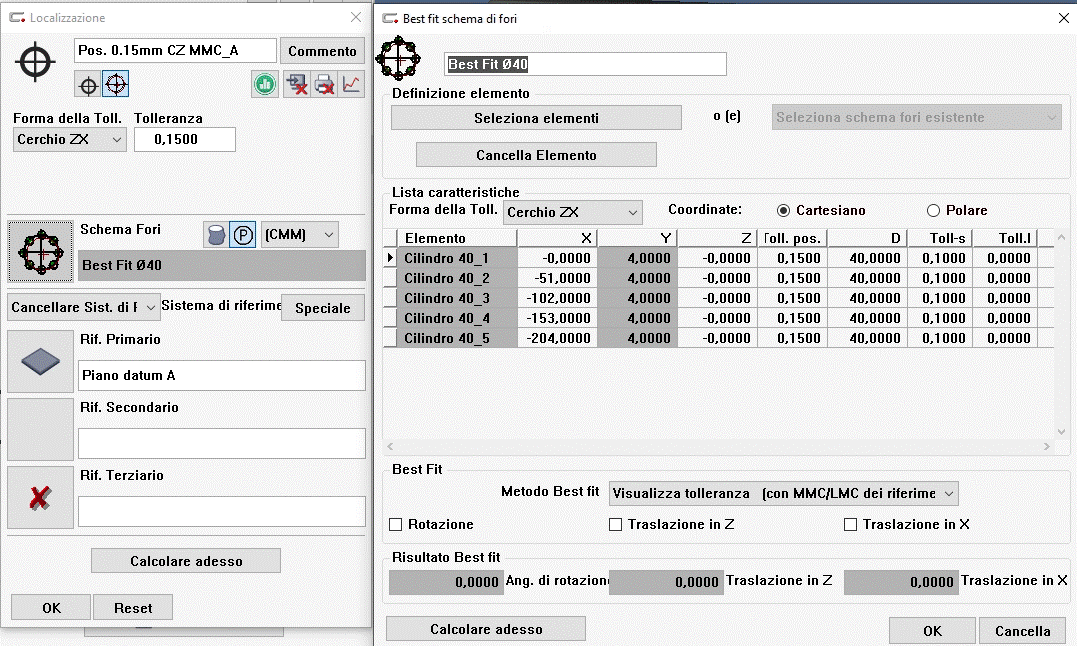Viewport: 1077px width, 646px height.
Task: Open the Cancellare Sist. di riferimento dropdown
Action: [x=84, y=308]
